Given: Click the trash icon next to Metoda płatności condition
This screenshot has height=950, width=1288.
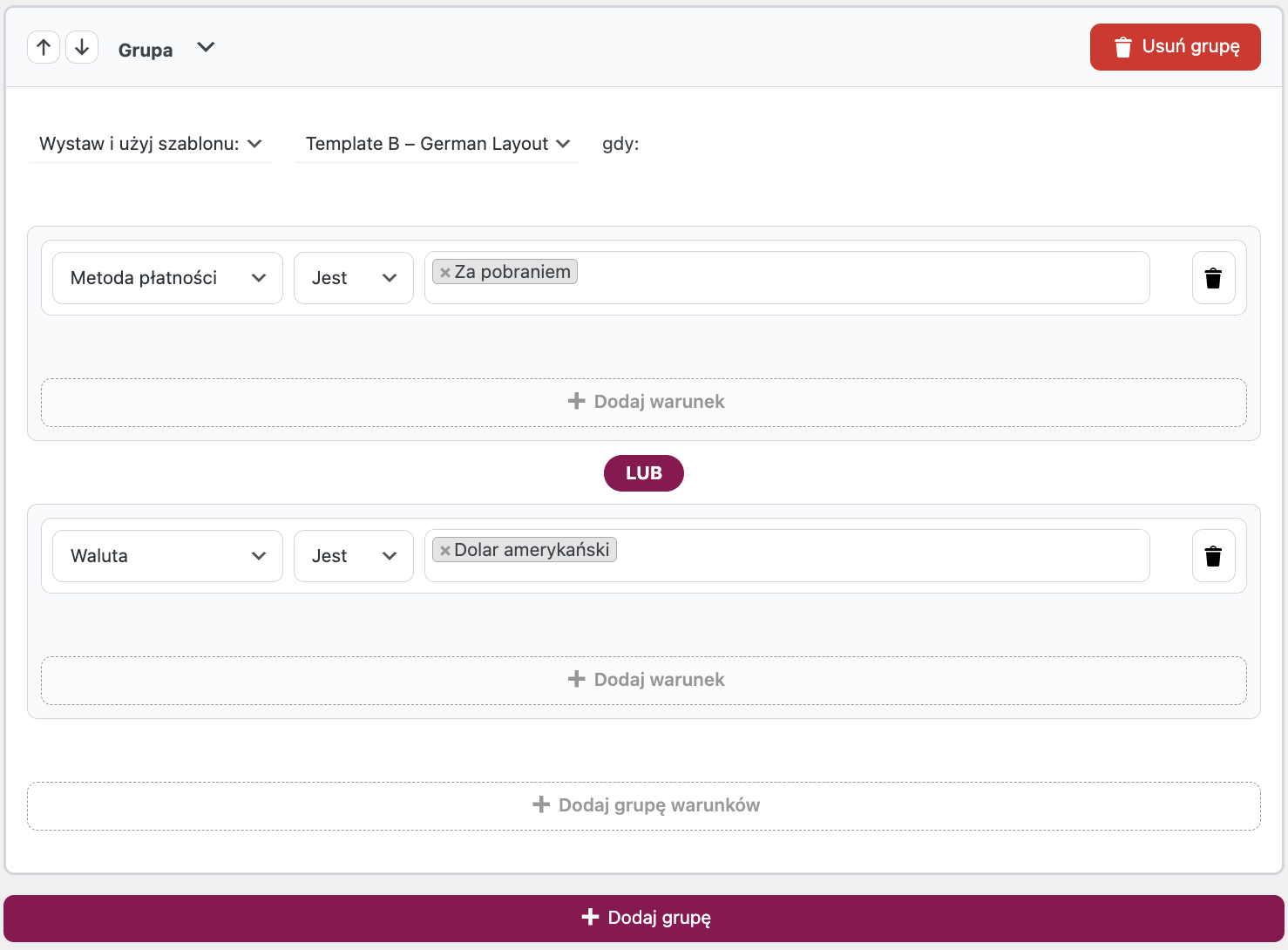Looking at the screenshot, I should point(1213,277).
